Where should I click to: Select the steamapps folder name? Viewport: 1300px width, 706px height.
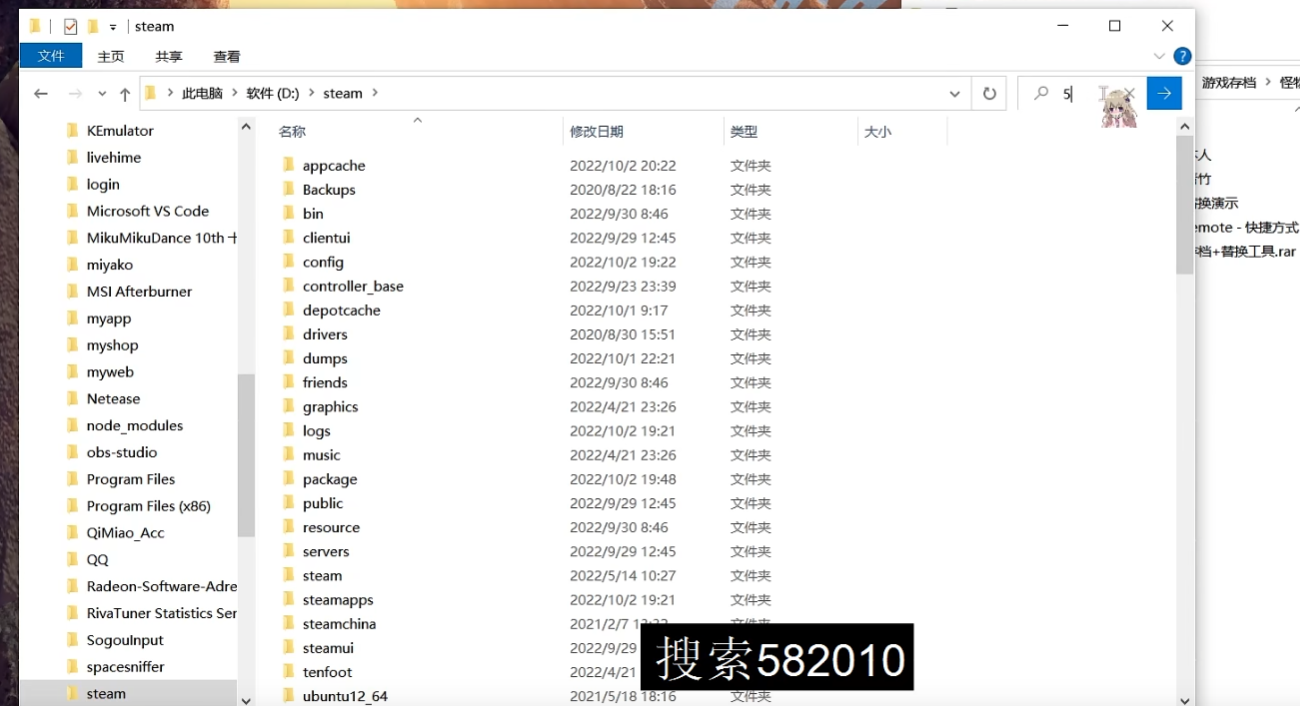(x=338, y=599)
